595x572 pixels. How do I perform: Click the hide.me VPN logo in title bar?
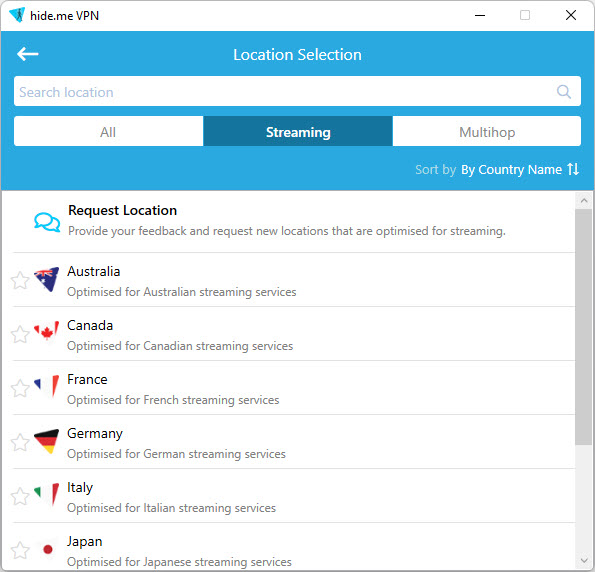point(17,15)
